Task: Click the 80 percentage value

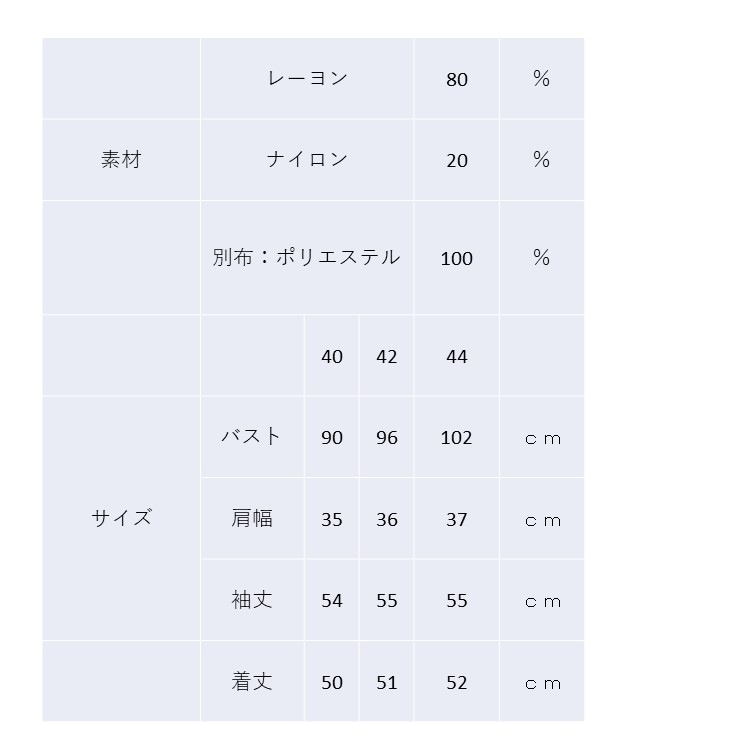Action: [457, 80]
